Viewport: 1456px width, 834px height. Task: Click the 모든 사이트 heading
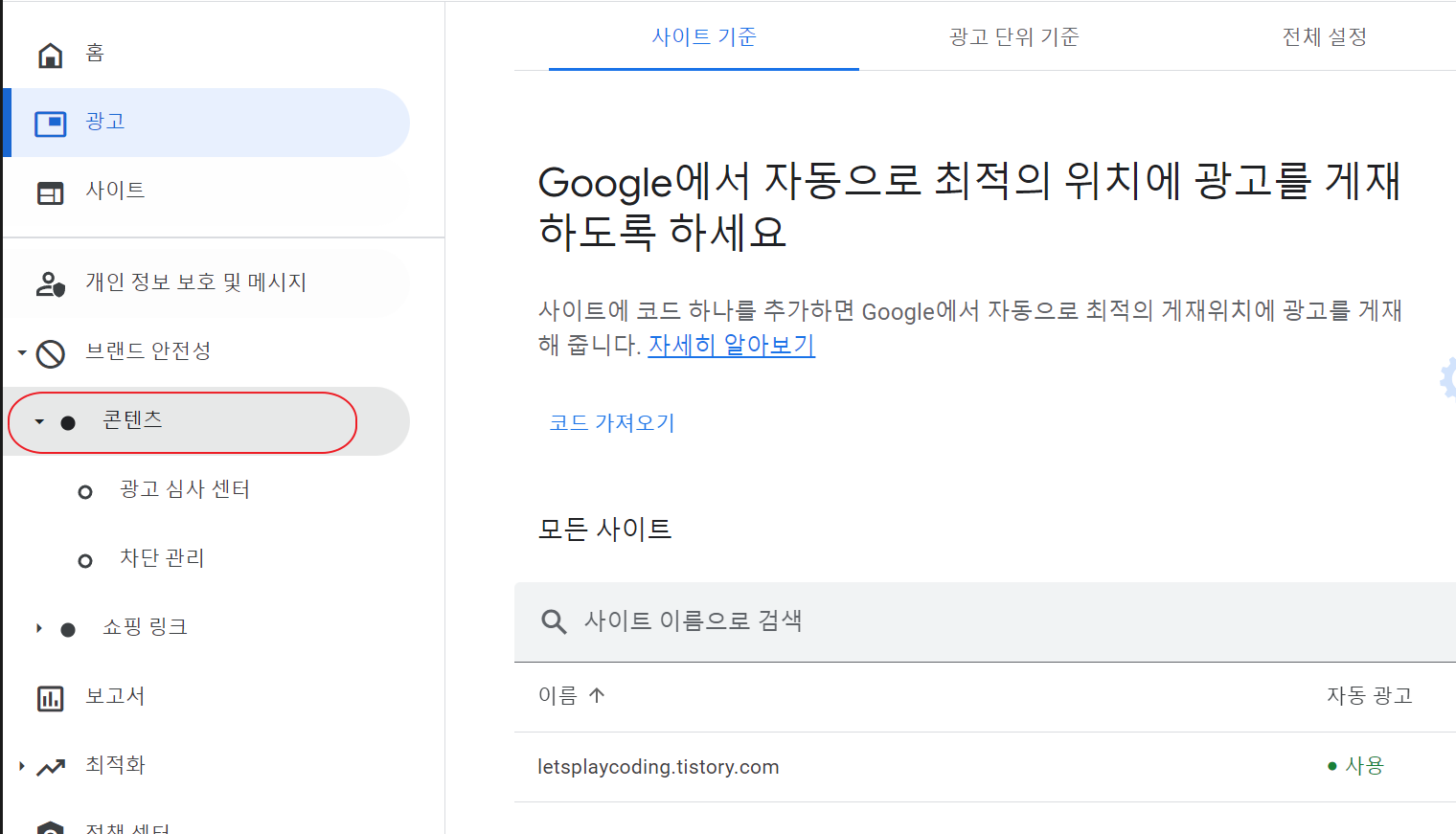point(605,529)
